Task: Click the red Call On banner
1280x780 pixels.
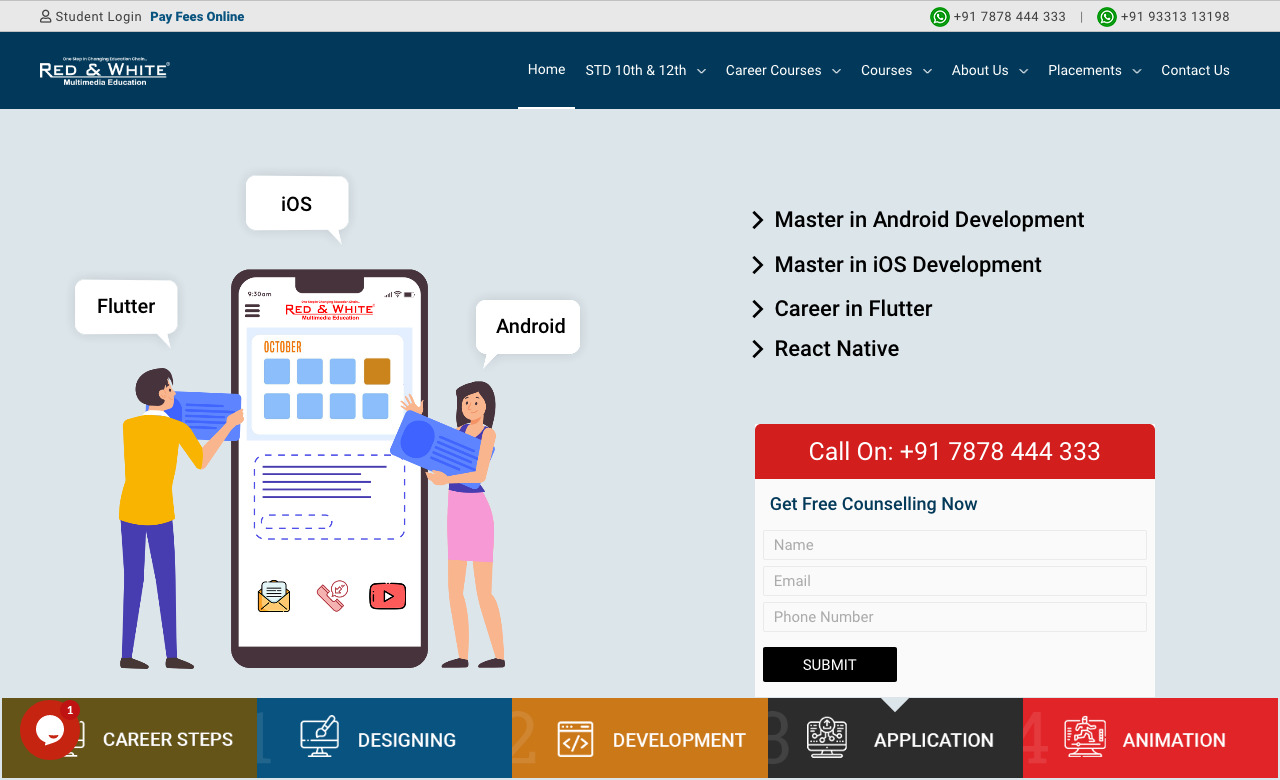Action: [x=955, y=451]
